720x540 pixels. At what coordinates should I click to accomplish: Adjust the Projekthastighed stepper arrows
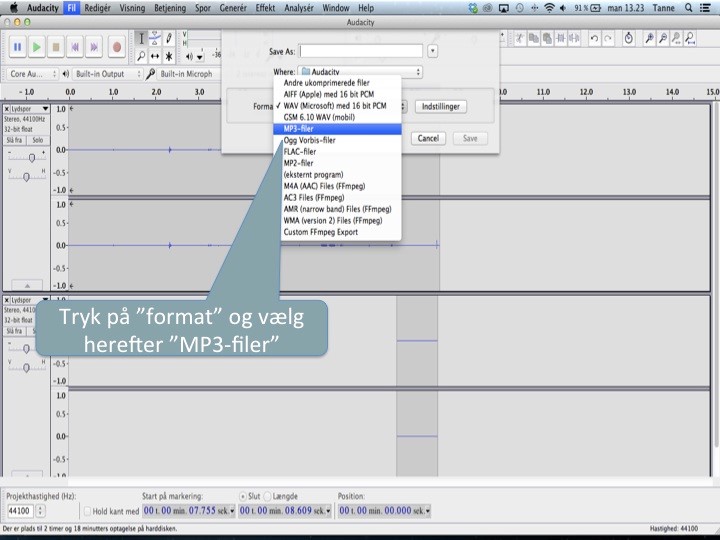point(40,511)
